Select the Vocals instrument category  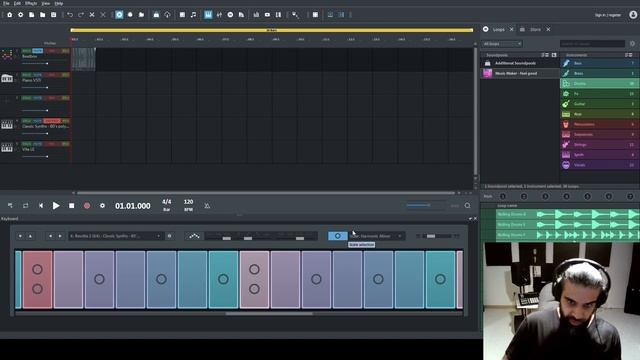click(x=600, y=165)
